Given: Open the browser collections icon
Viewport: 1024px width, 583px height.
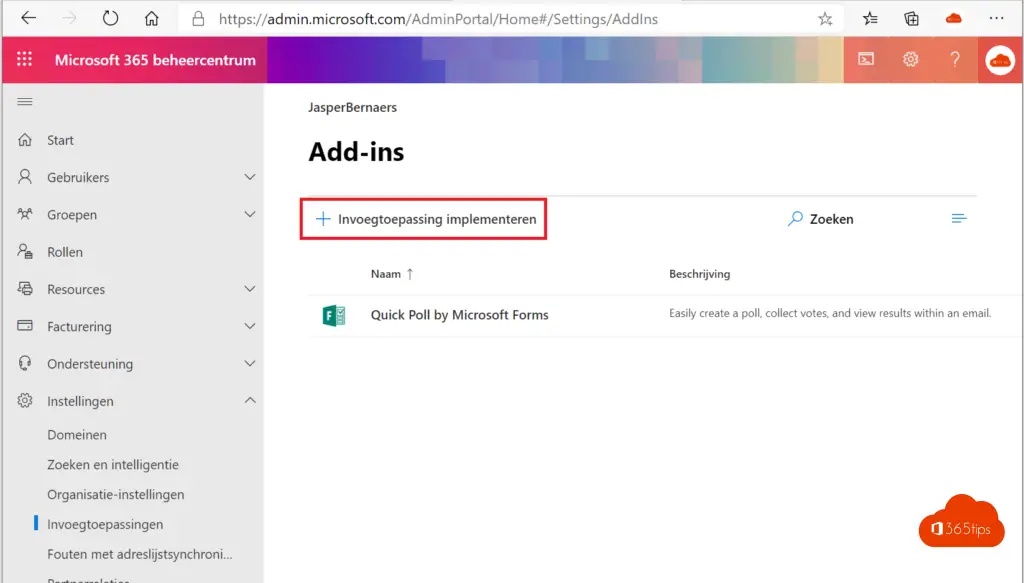Looking at the screenshot, I should coord(911,19).
